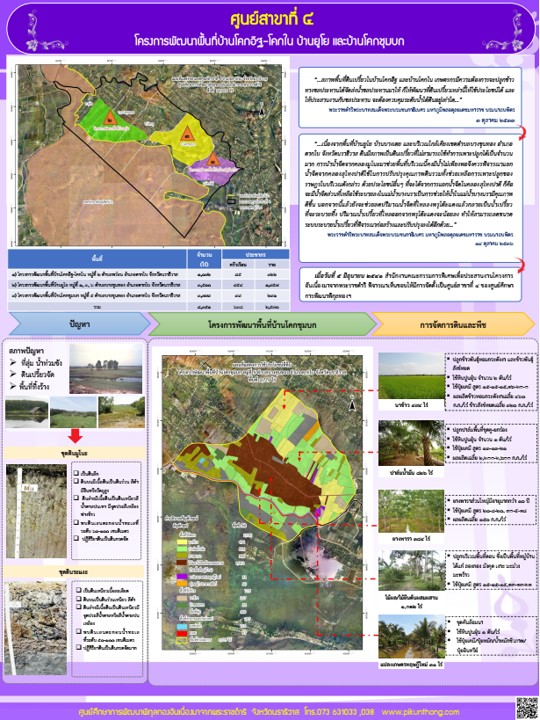Image resolution: width=540 pixels, height=720 pixels.
Task: Click the rice field photo thumbnail
Action: (x=411, y=376)
